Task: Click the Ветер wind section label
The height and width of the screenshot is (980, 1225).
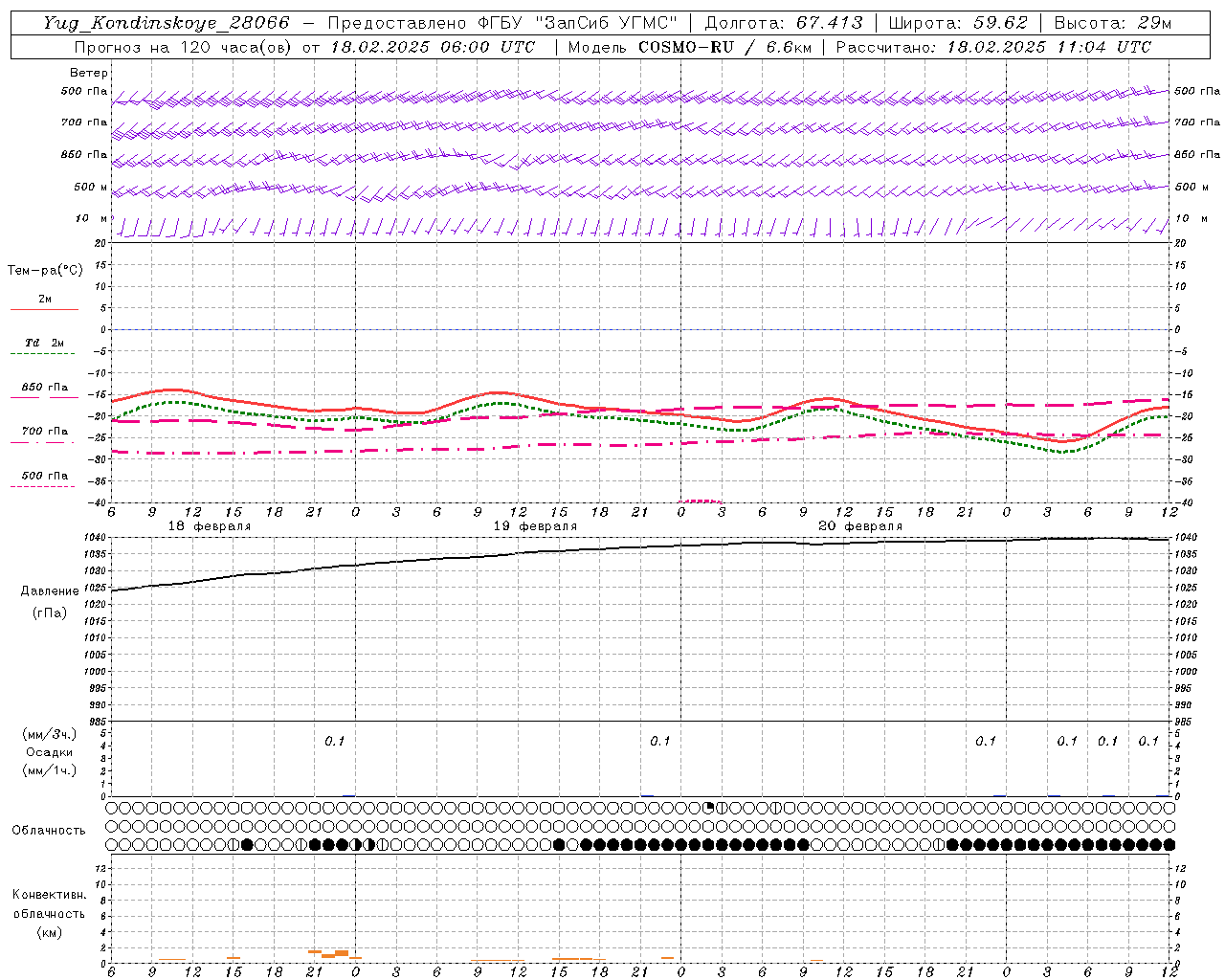Action: pos(88,73)
